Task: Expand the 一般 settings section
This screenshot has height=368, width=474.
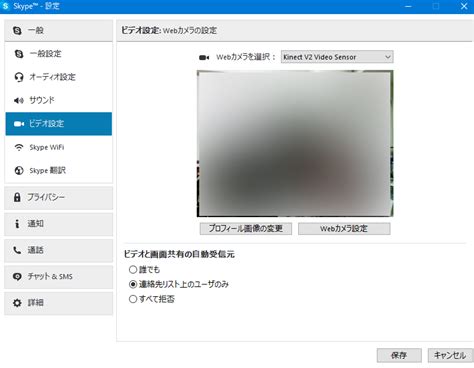Action: coord(59,31)
